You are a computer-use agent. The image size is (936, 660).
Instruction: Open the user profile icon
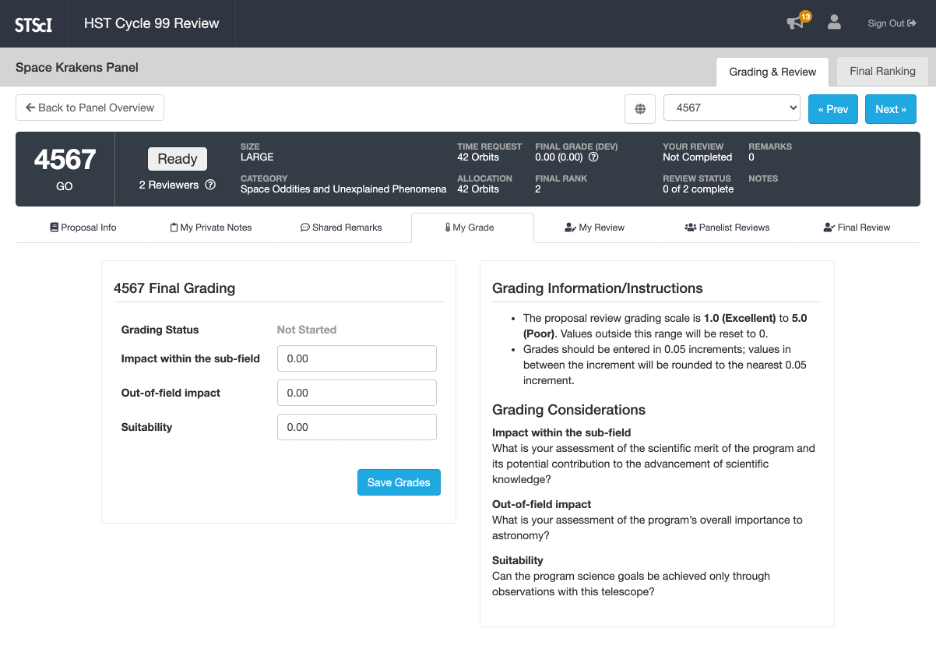point(834,23)
